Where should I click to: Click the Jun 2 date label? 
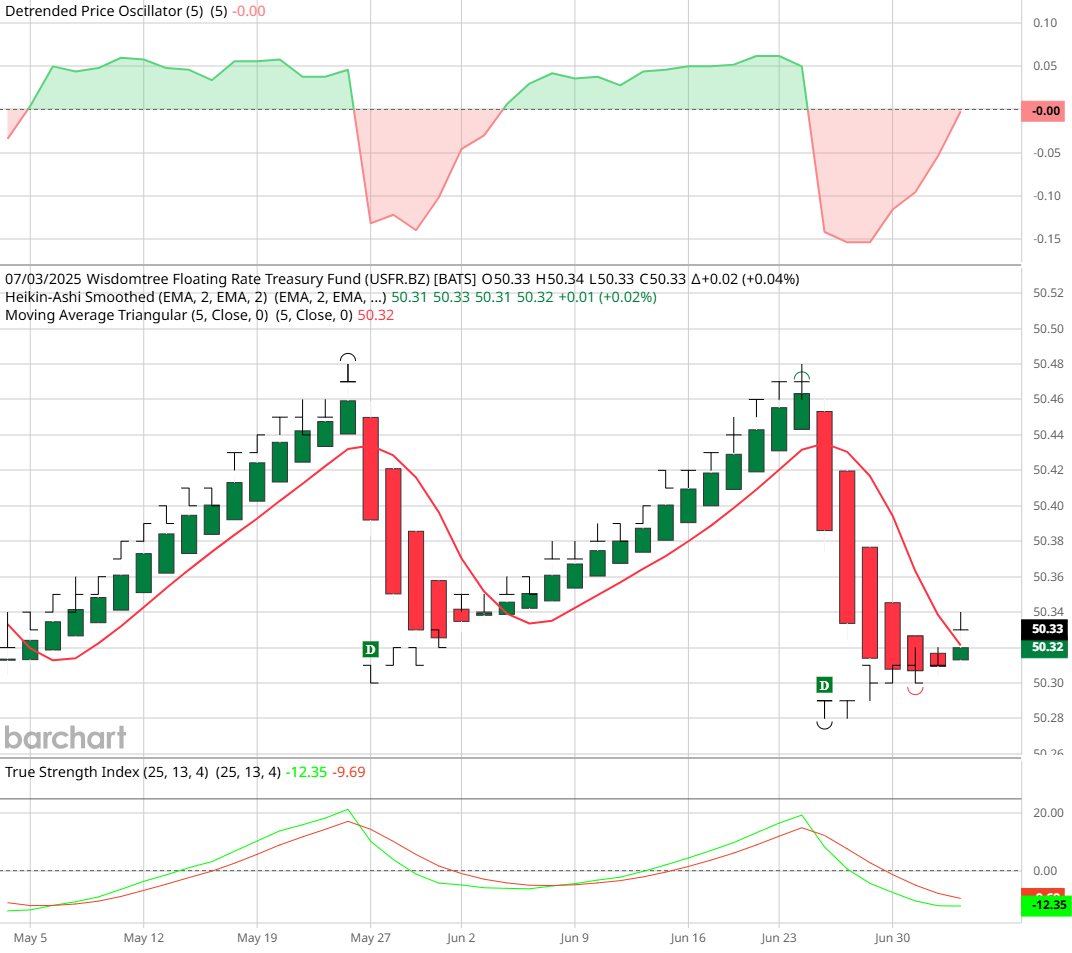point(461,938)
